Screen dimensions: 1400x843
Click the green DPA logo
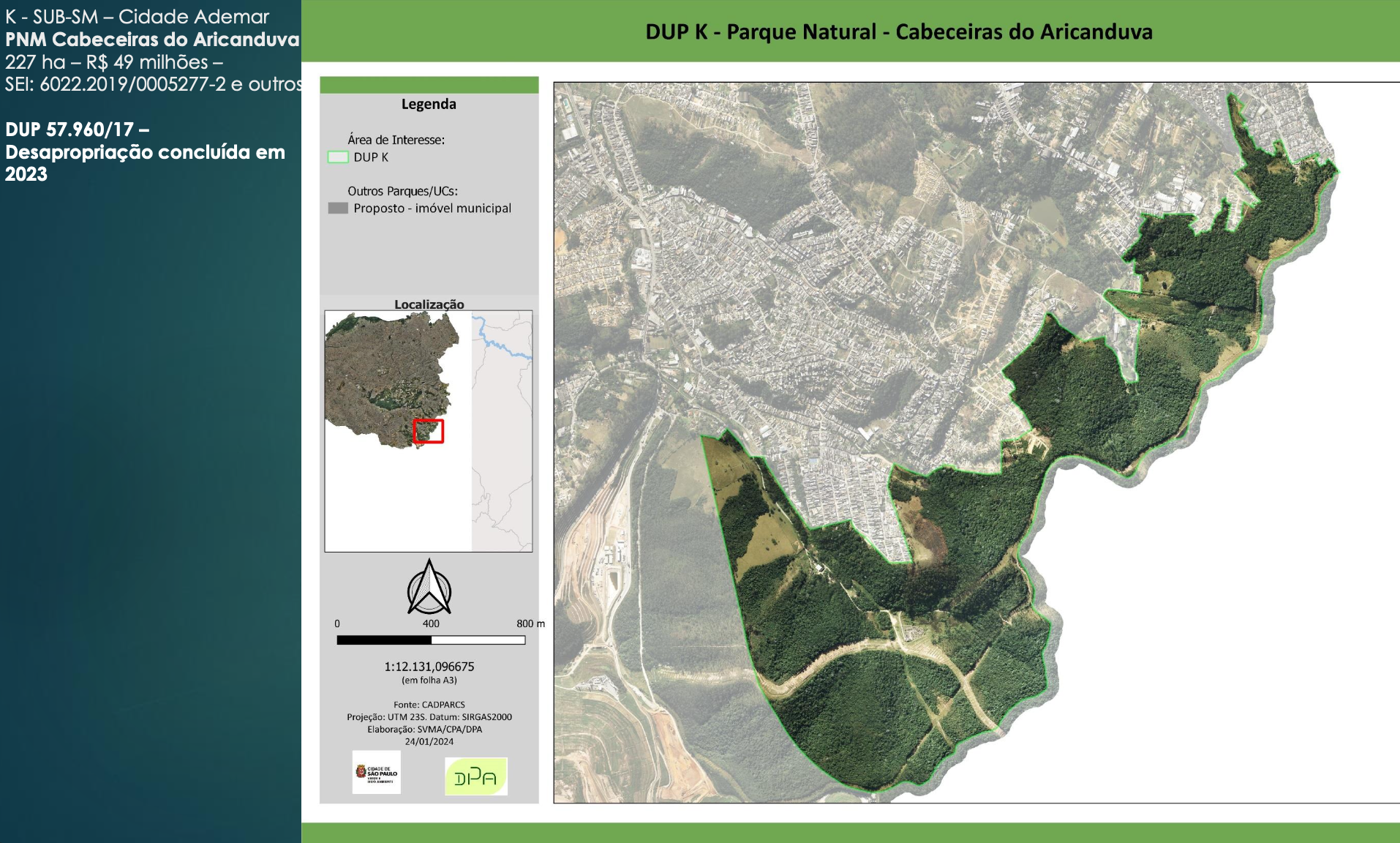(475, 776)
